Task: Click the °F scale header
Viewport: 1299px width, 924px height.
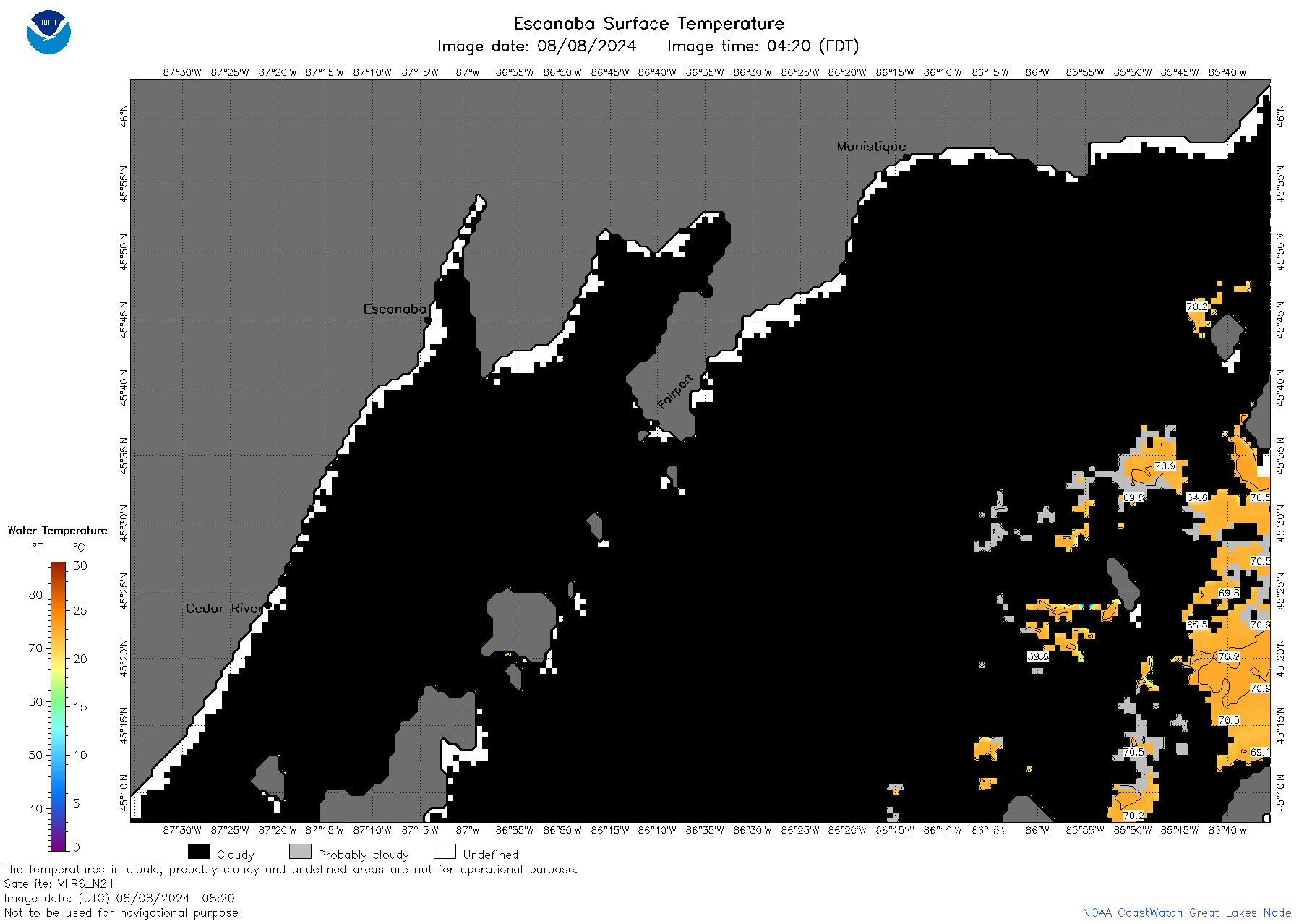Action: click(x=38, y=547)
